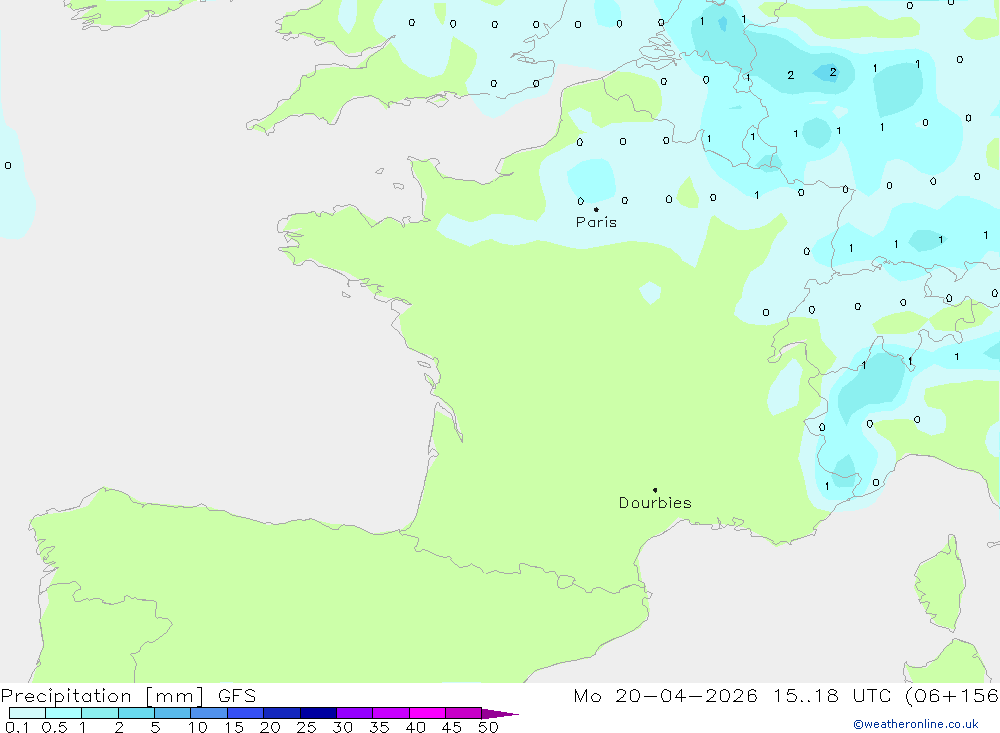The width and height of the screenshot is (1000, 733).
Task: Open the weatheronline.co.uk copyright link
Action: [x=916, y=724]
